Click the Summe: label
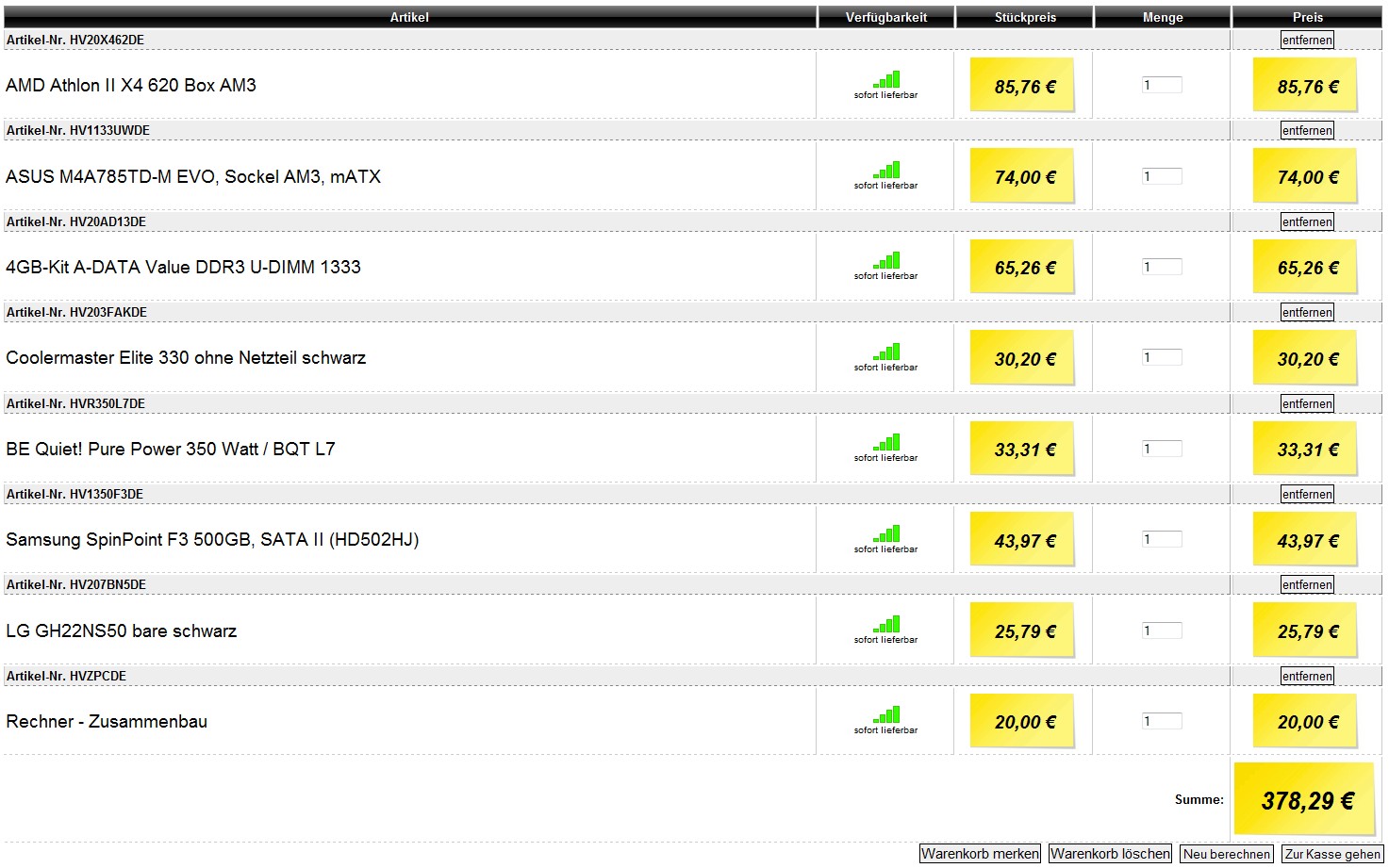 [1199, 799]
